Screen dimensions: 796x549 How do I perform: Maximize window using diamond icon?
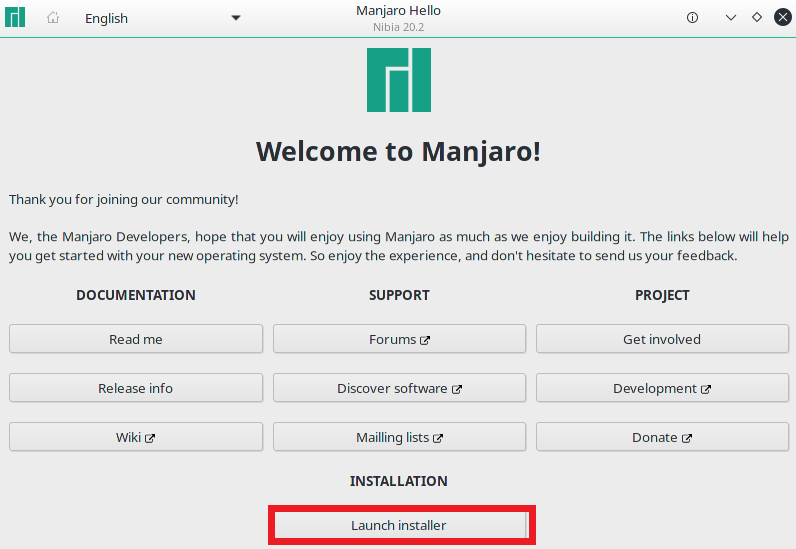pyautogui.click(x=757, y=17)
